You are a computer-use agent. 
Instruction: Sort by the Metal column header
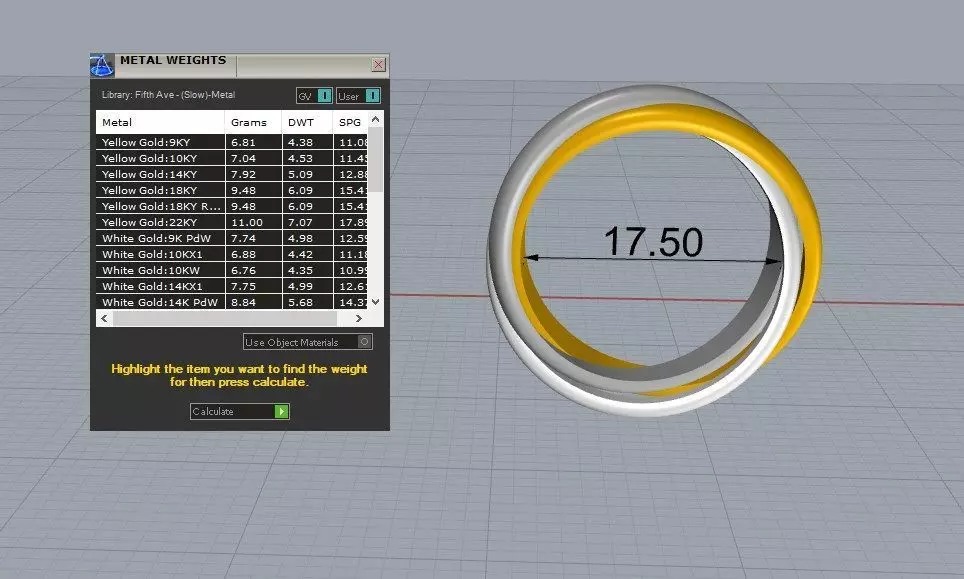tap(160, 122)
